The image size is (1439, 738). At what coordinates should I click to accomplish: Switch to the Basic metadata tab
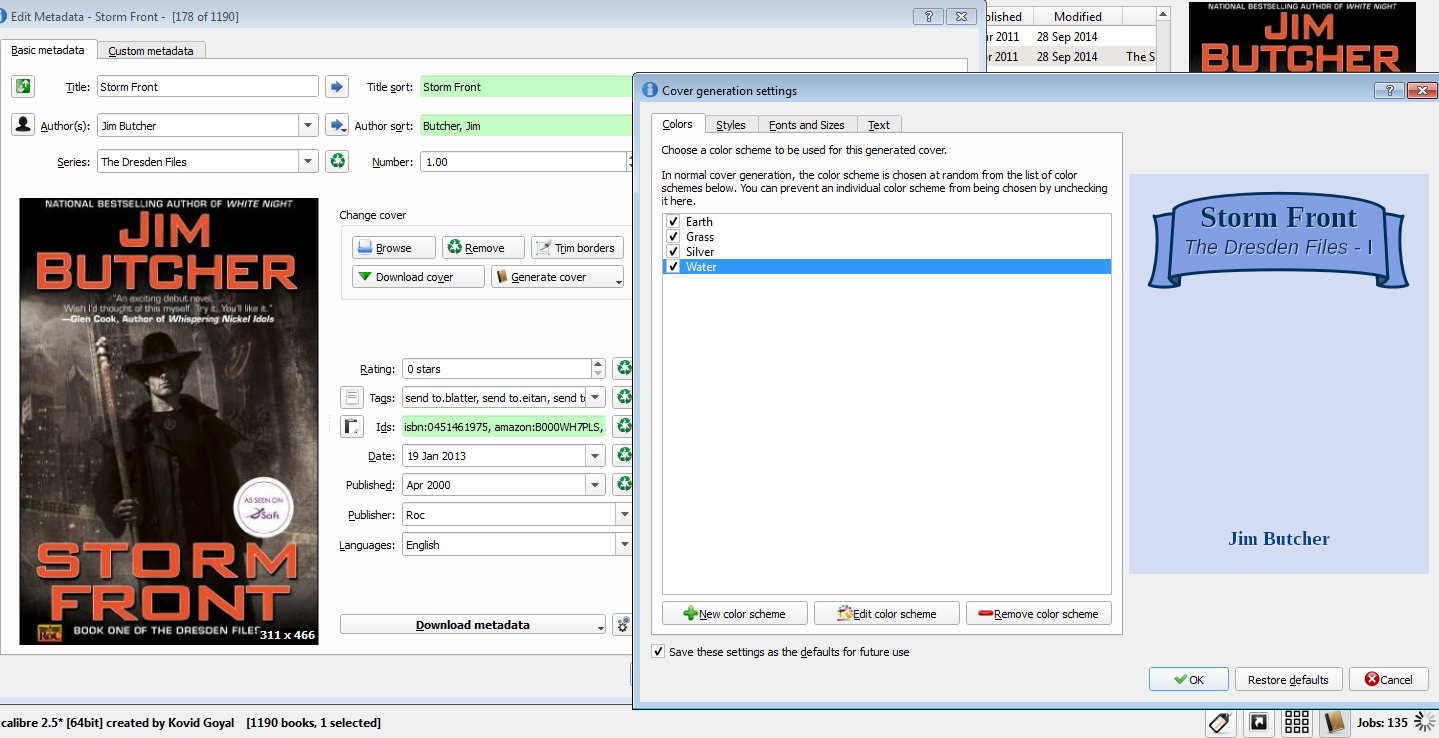click(48, 50)
